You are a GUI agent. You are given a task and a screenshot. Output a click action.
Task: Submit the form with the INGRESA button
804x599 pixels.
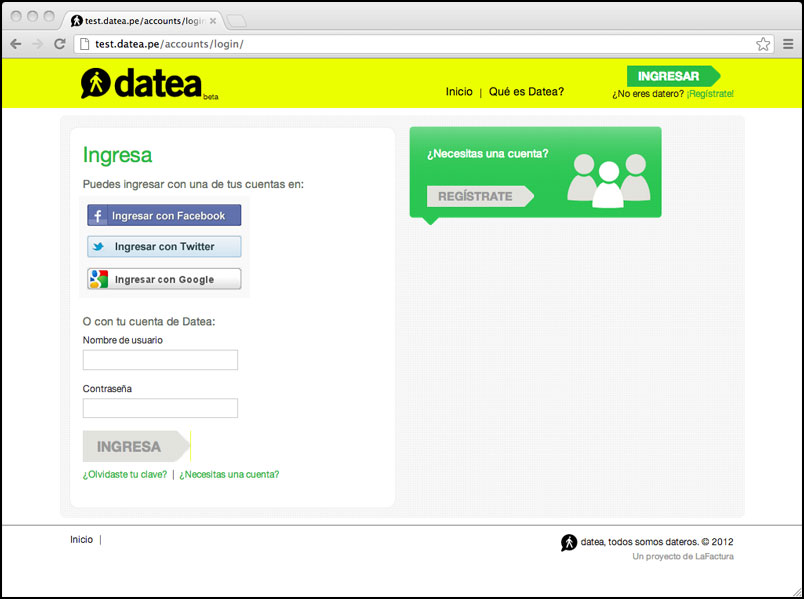coord(136,446)
